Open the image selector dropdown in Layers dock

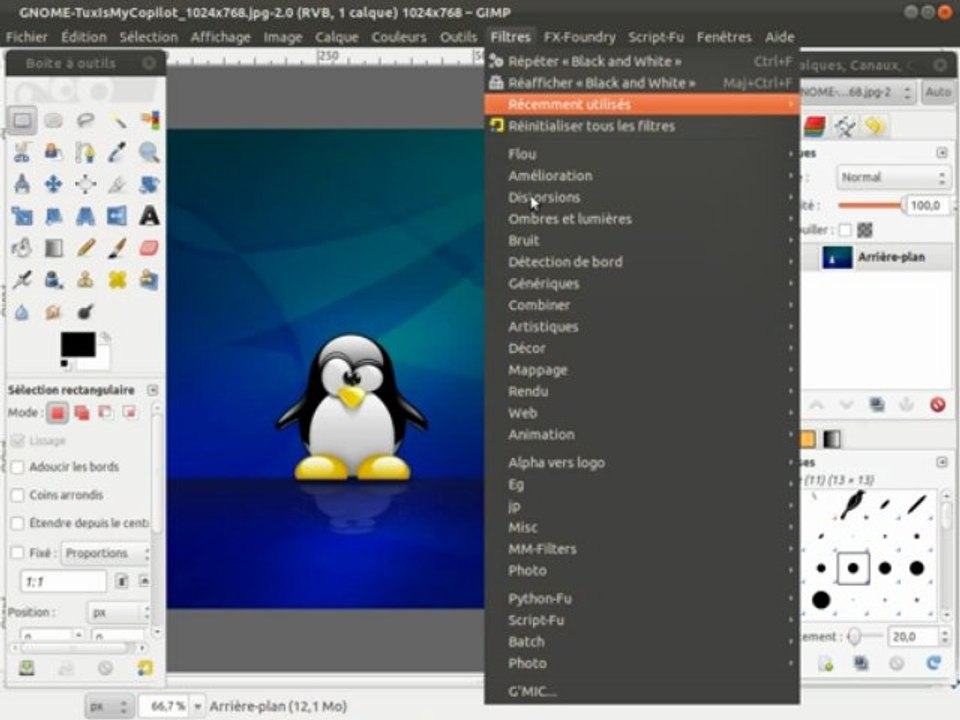[857, 92]
